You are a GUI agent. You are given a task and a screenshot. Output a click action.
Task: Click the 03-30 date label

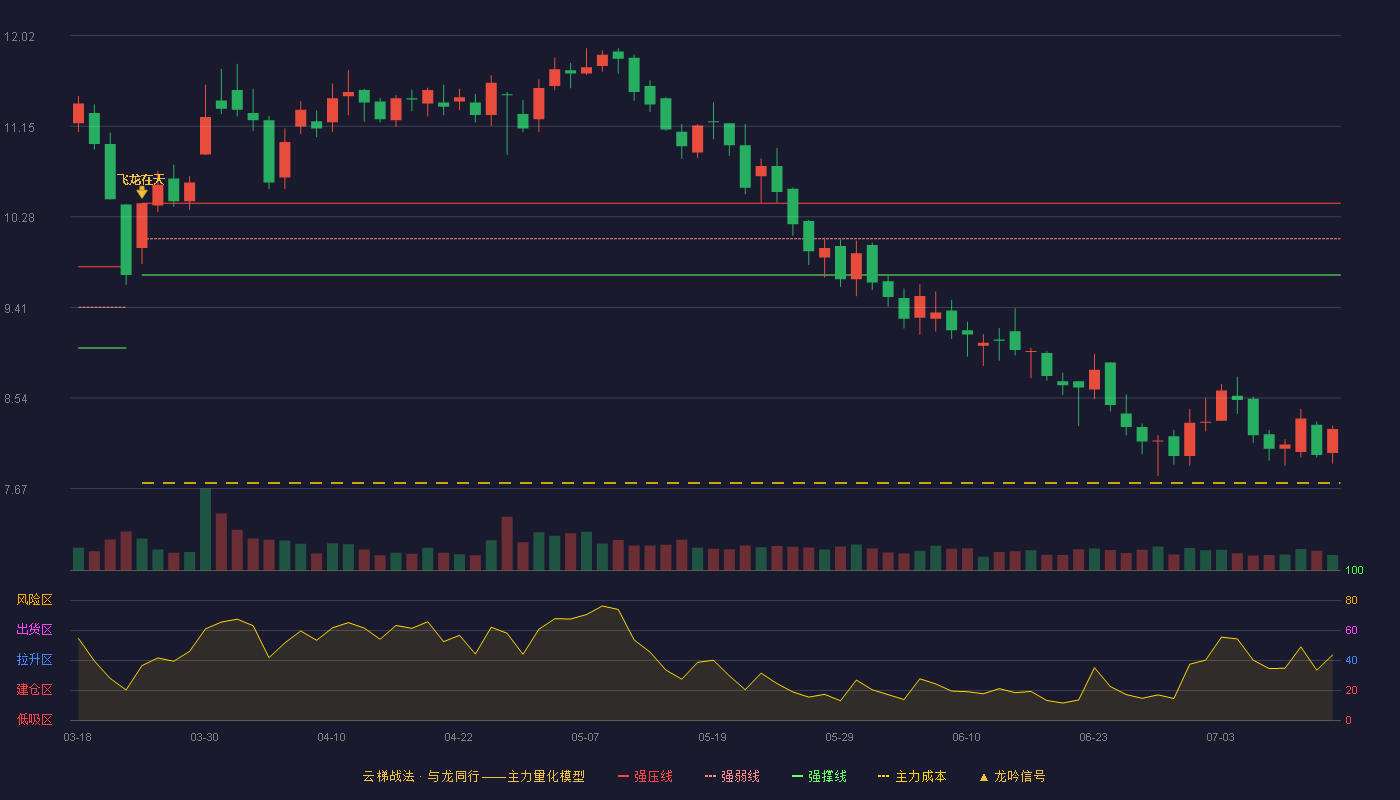204,737
